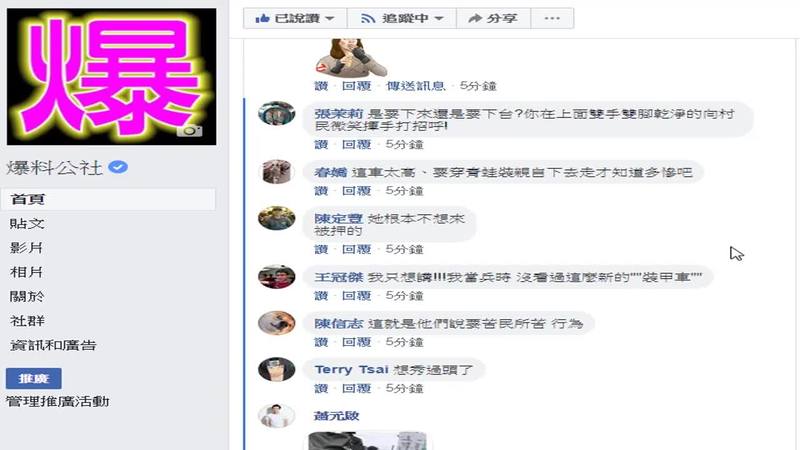800x450 pixels.
Task: Reply to 陳定豐's comment via 回覆
Action: (356, 249)
